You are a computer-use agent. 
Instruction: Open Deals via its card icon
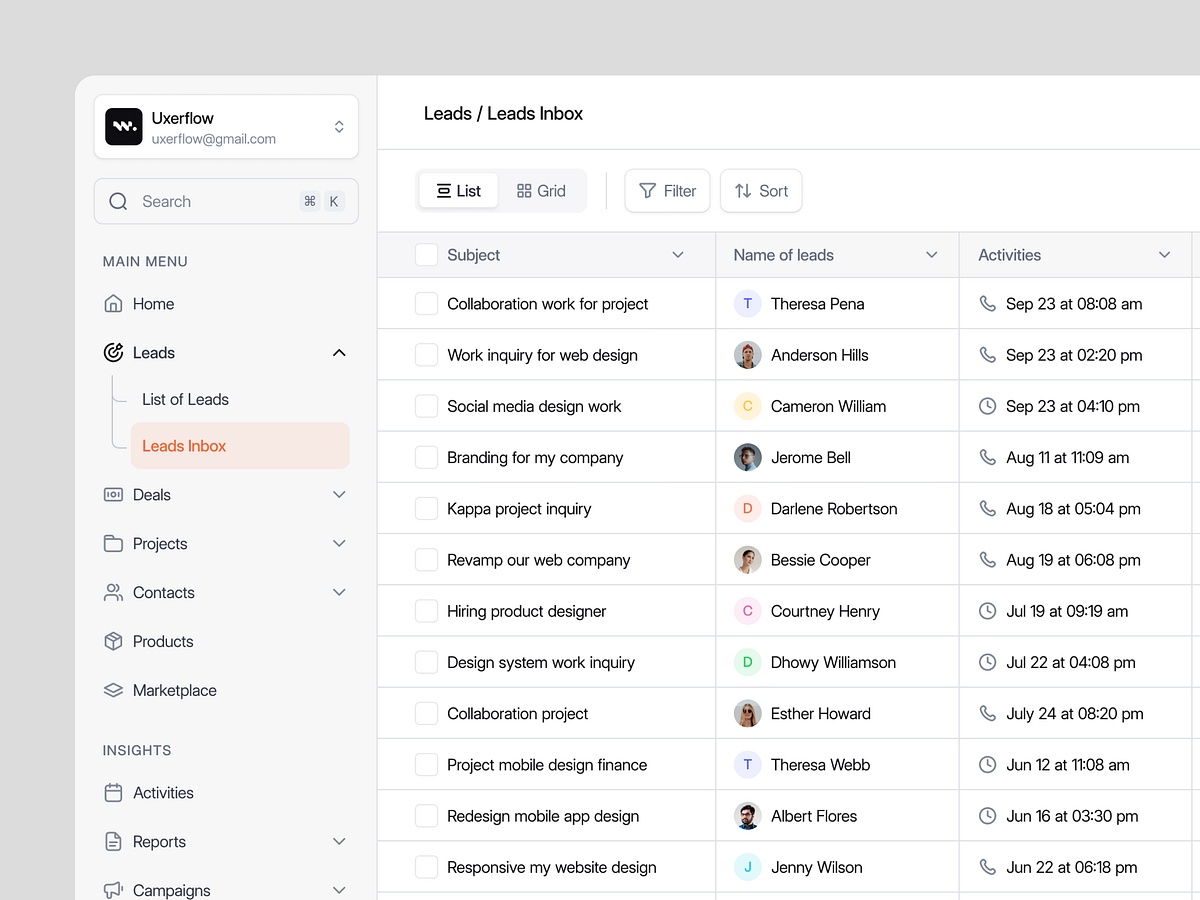(112, 494)
